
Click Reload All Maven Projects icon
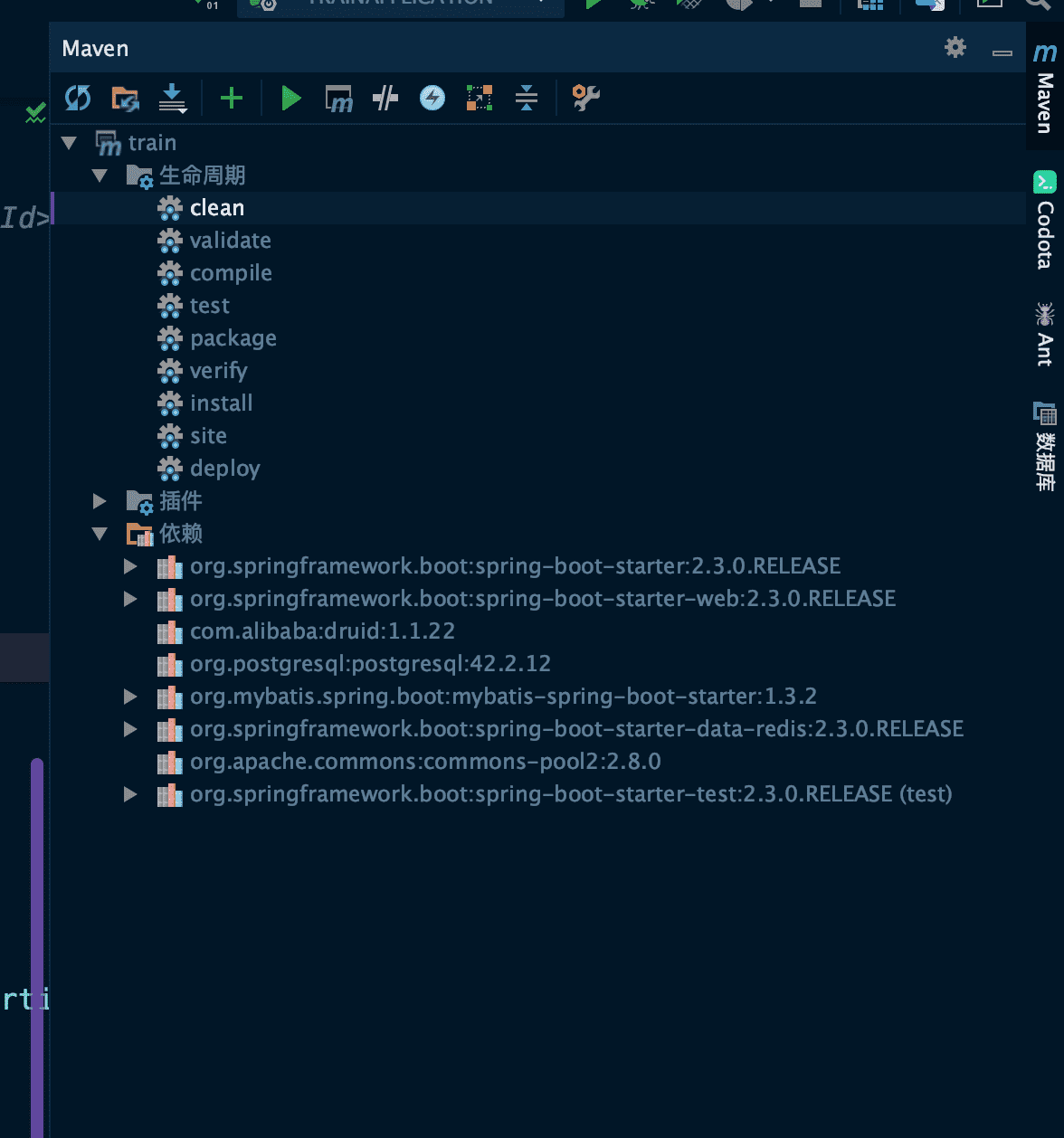(x=78, y=98)
